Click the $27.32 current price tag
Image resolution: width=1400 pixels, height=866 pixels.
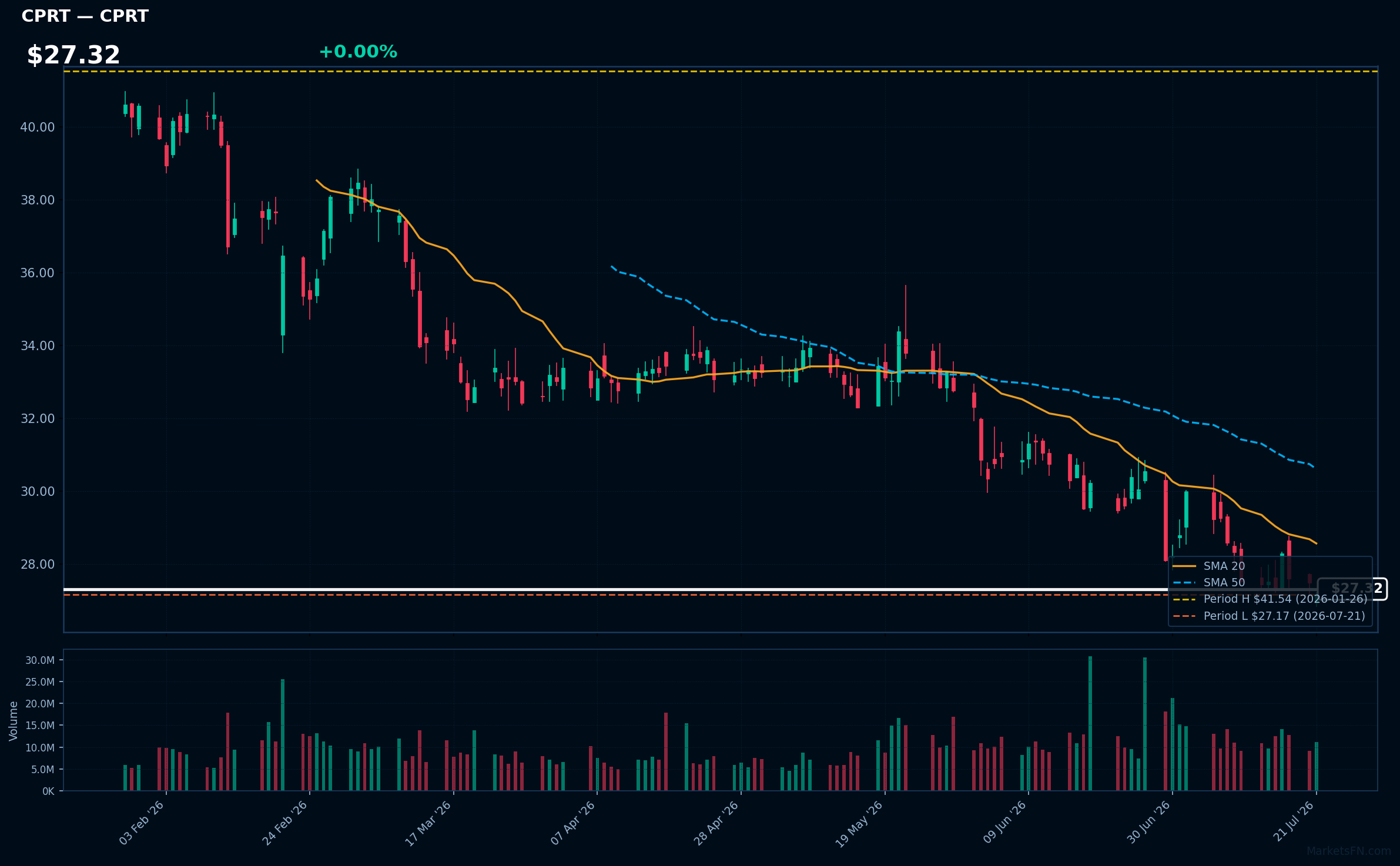tap(1352, 589)
